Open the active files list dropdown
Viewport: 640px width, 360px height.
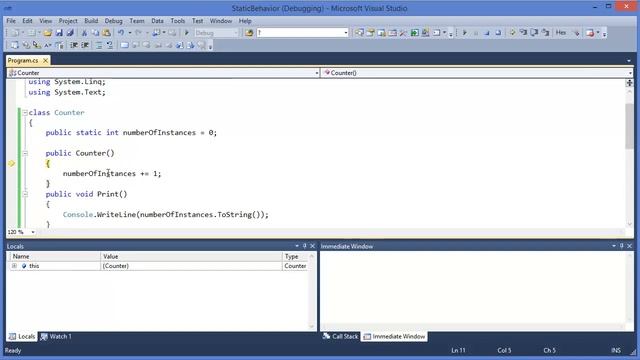[629, 60]
